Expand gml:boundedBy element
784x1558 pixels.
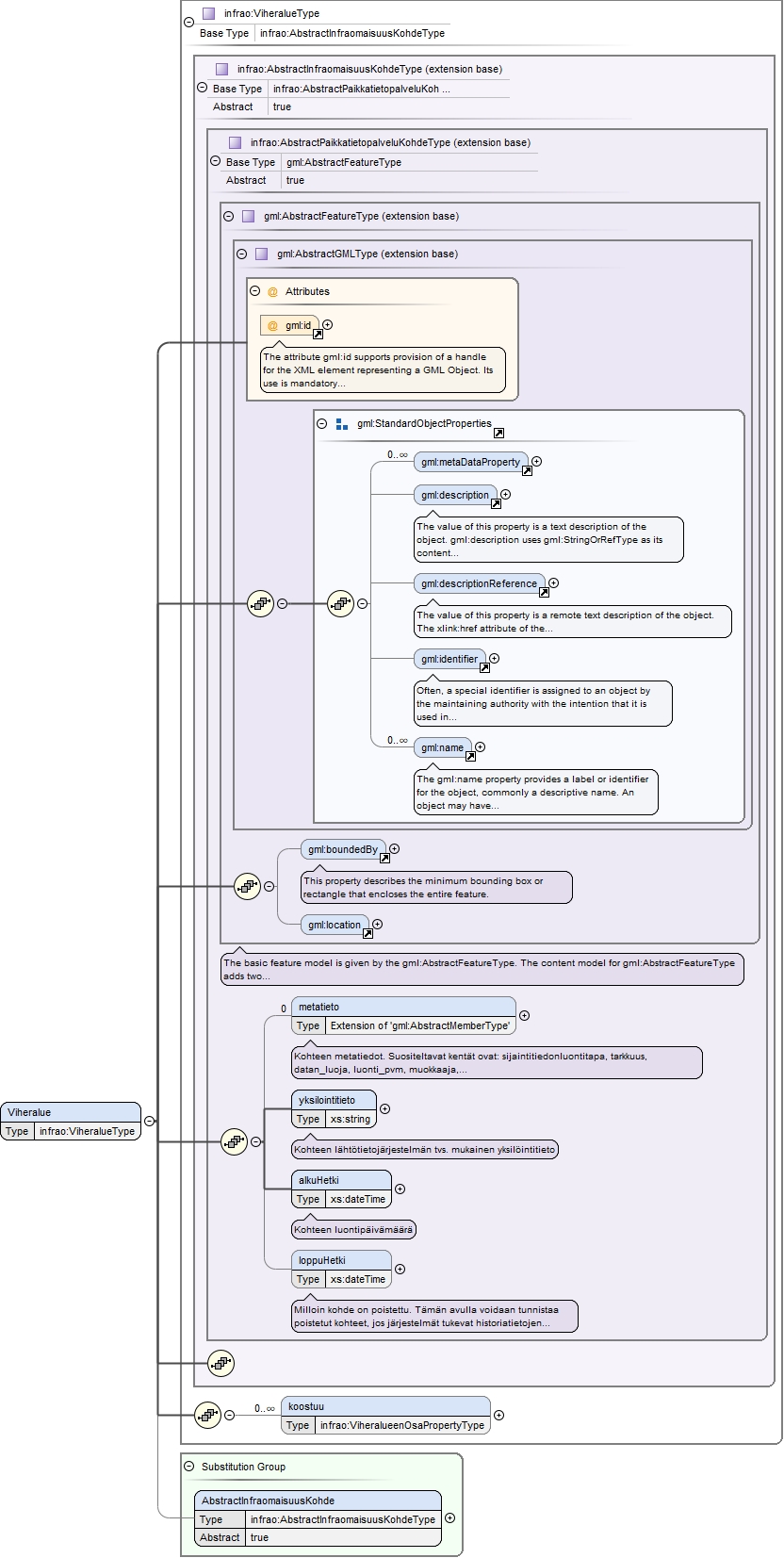tap(394, 848)
